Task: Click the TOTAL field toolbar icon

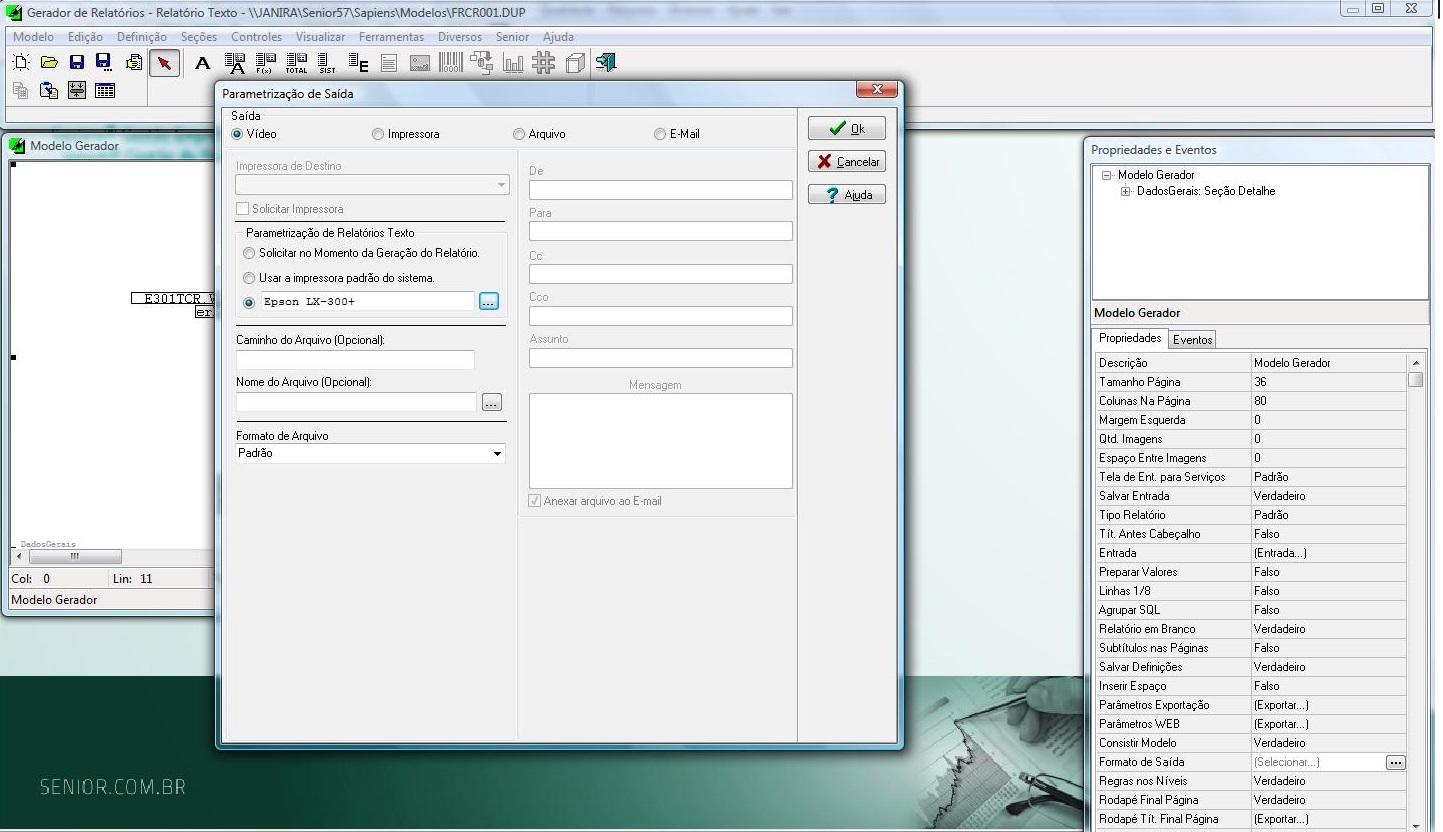Action: click(297, 64)
